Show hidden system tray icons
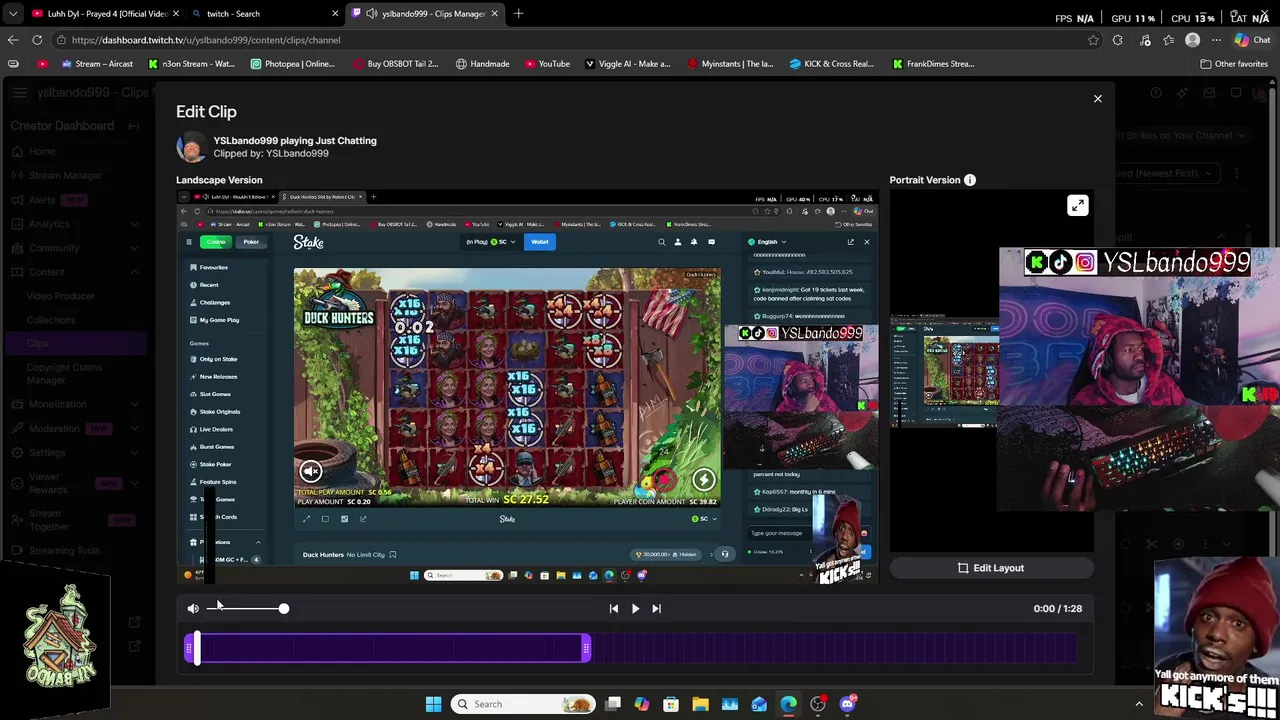 point(1139,704)
